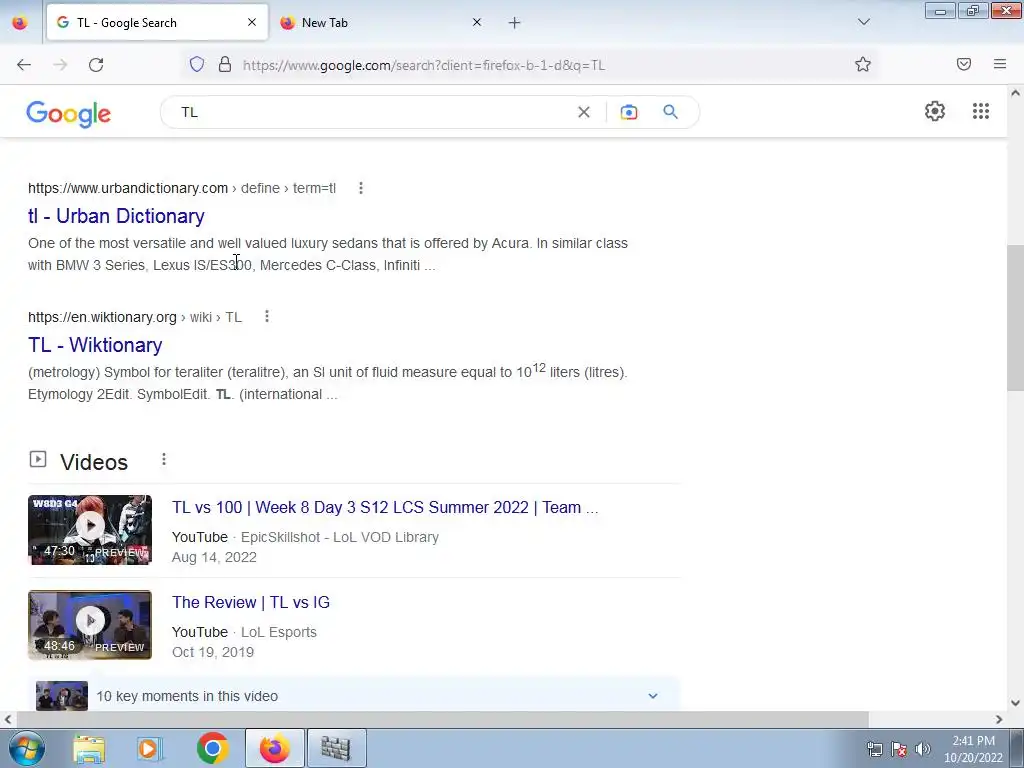1024x768 pixels.
Task: Open the list all tabs dropdown
Action: [x=863, y=22]
